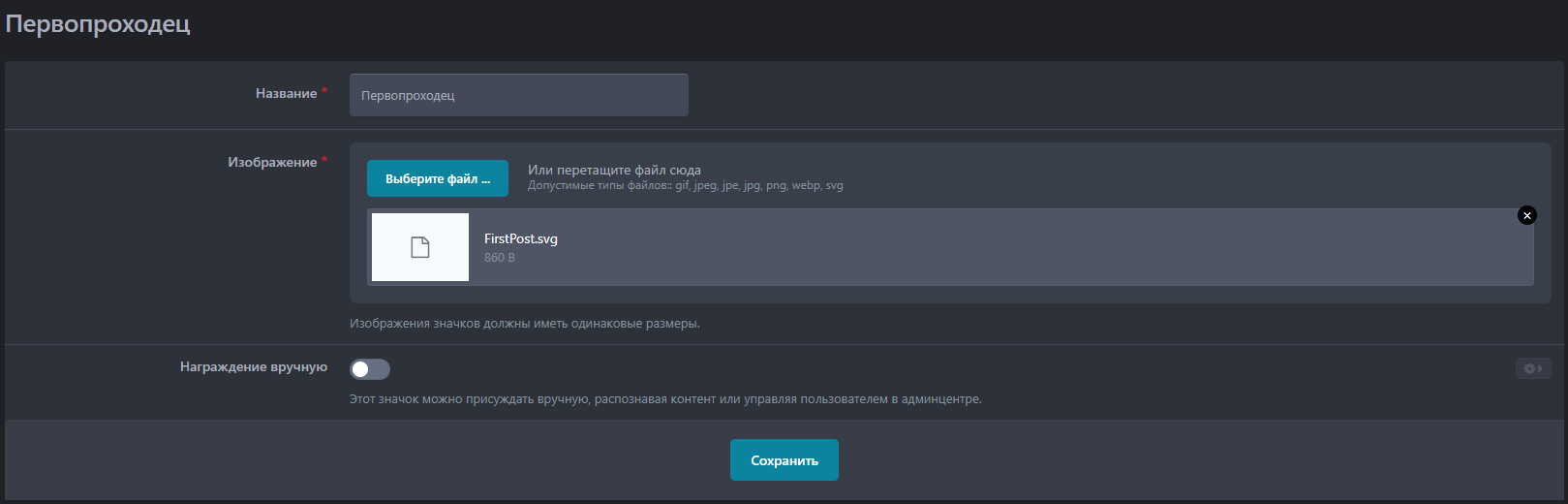Click the manual award description text
1568x504 pixels.
tap(664, 399)
